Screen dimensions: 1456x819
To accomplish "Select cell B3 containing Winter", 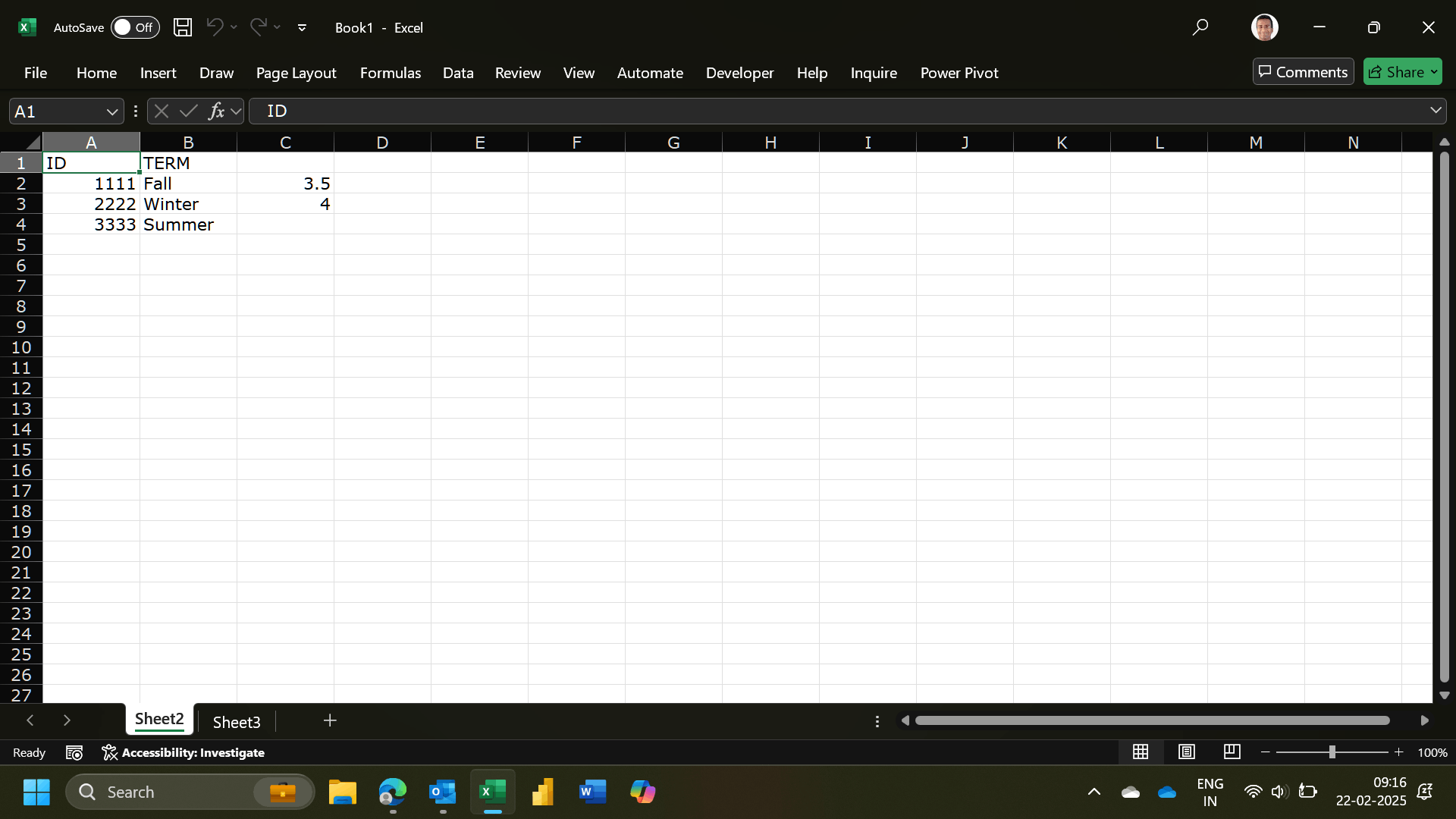I will pos(188,204).
